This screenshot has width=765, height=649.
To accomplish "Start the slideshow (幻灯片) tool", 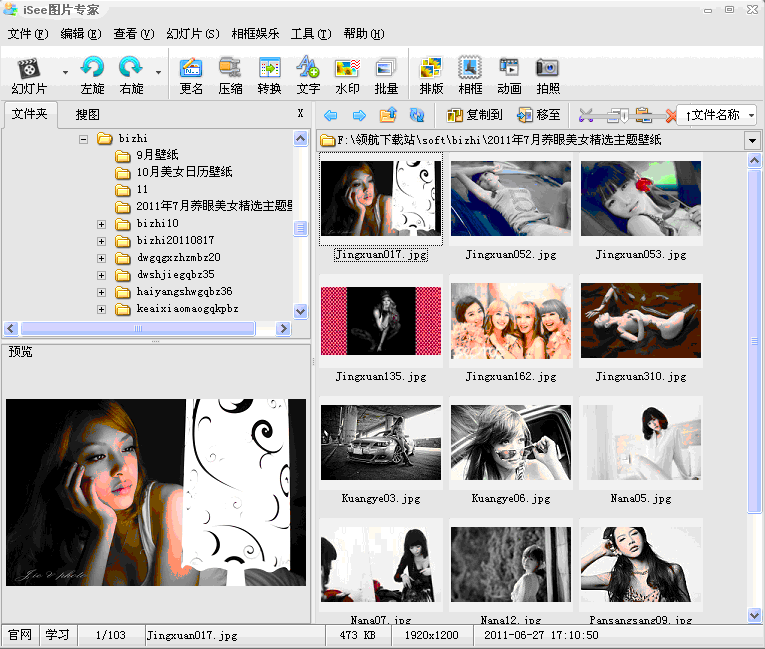I will point(29,76).
